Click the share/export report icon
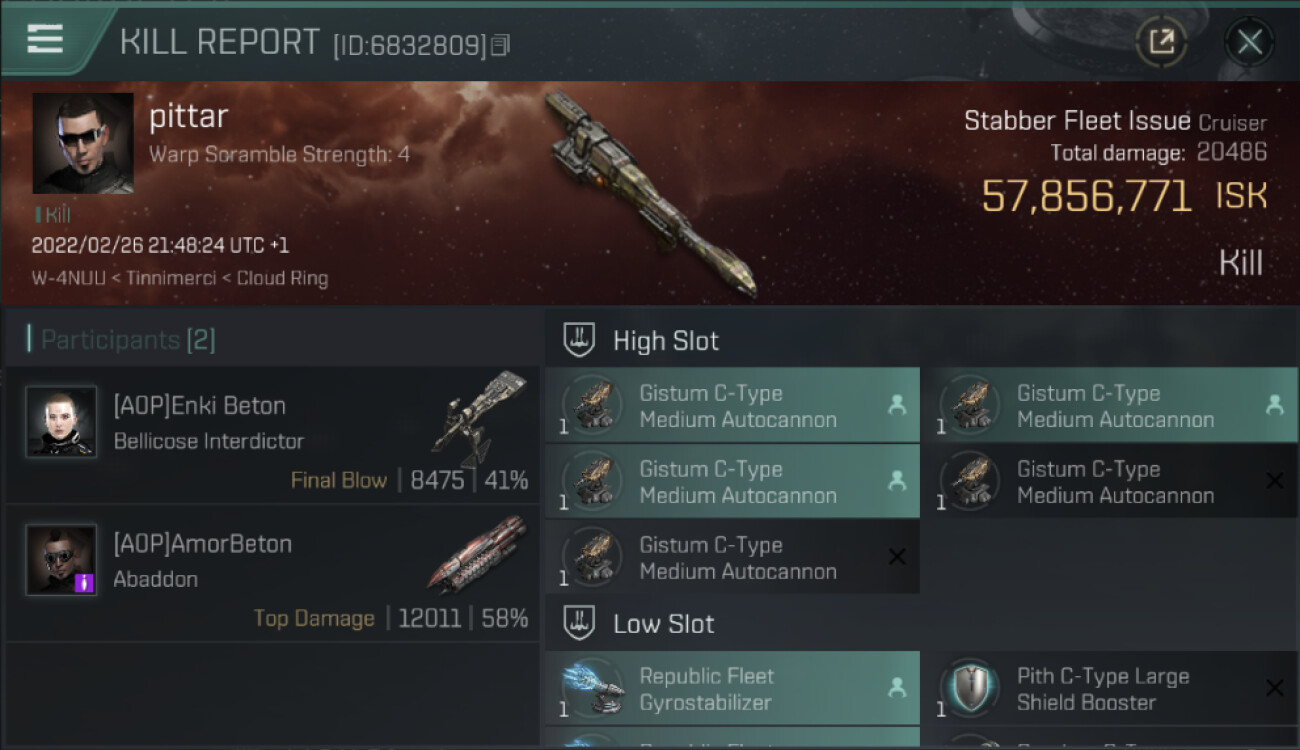 1161,42
